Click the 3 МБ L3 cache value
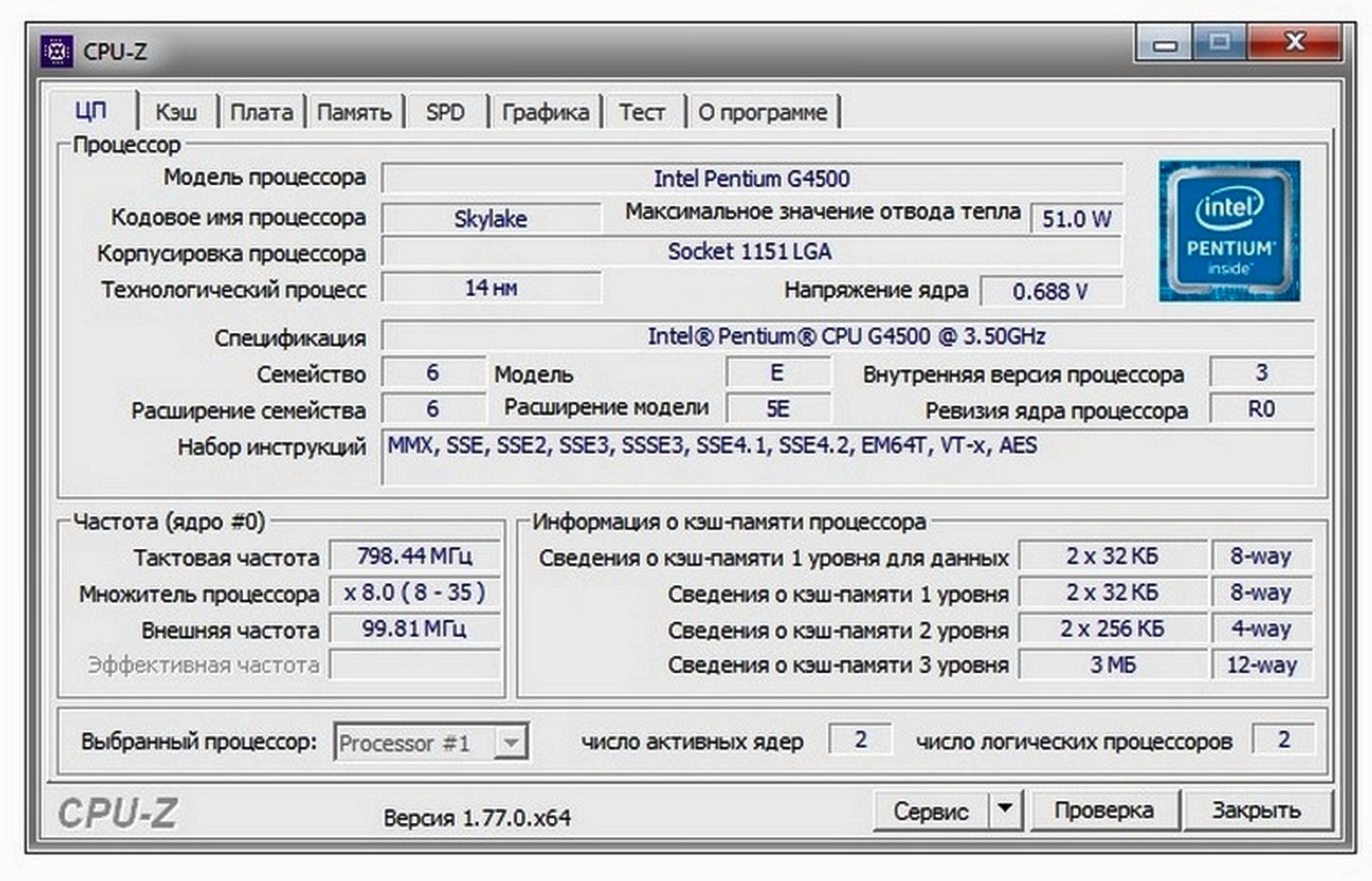 pos(1112,664)
